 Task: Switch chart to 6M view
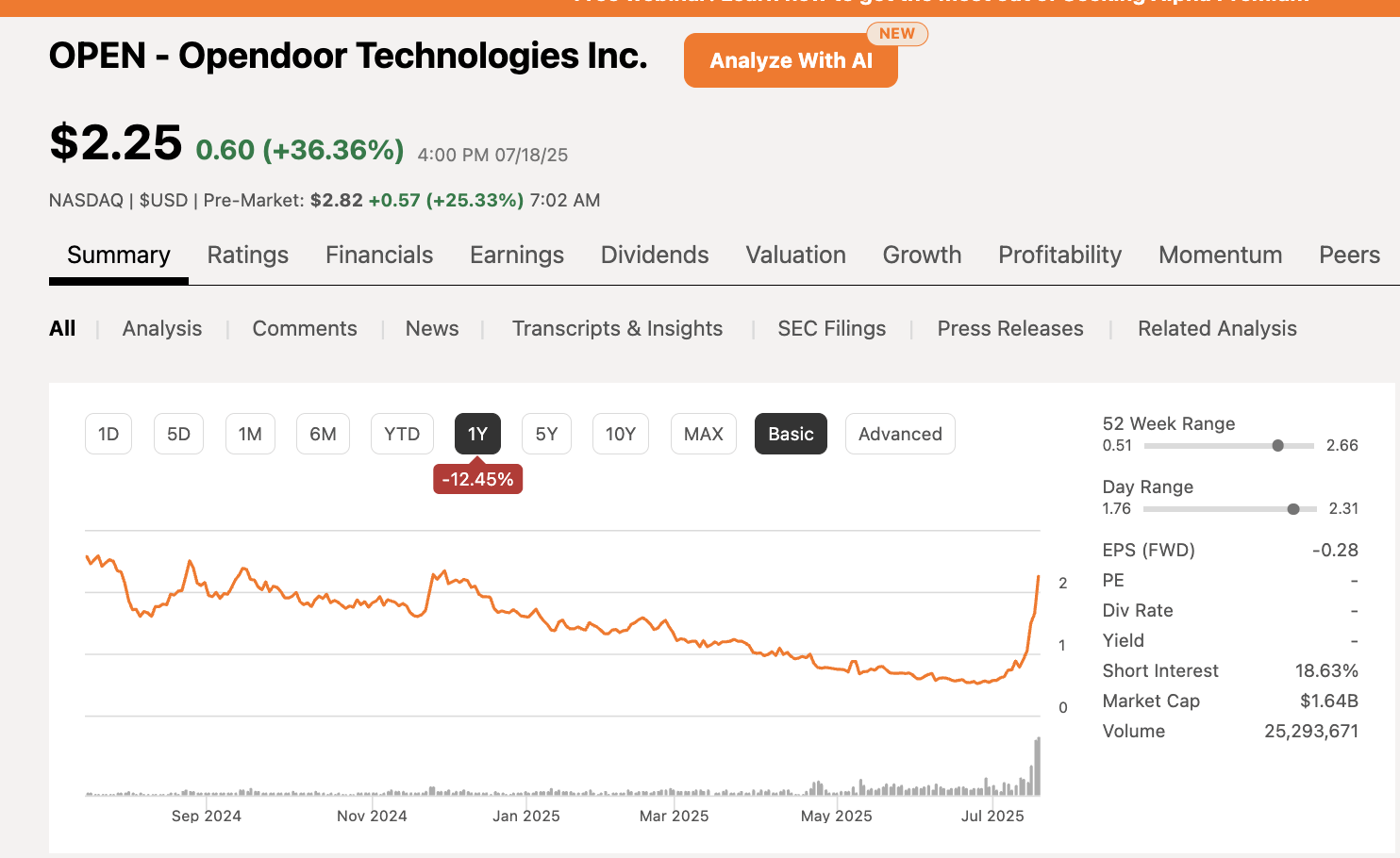(x=323, y=434)
